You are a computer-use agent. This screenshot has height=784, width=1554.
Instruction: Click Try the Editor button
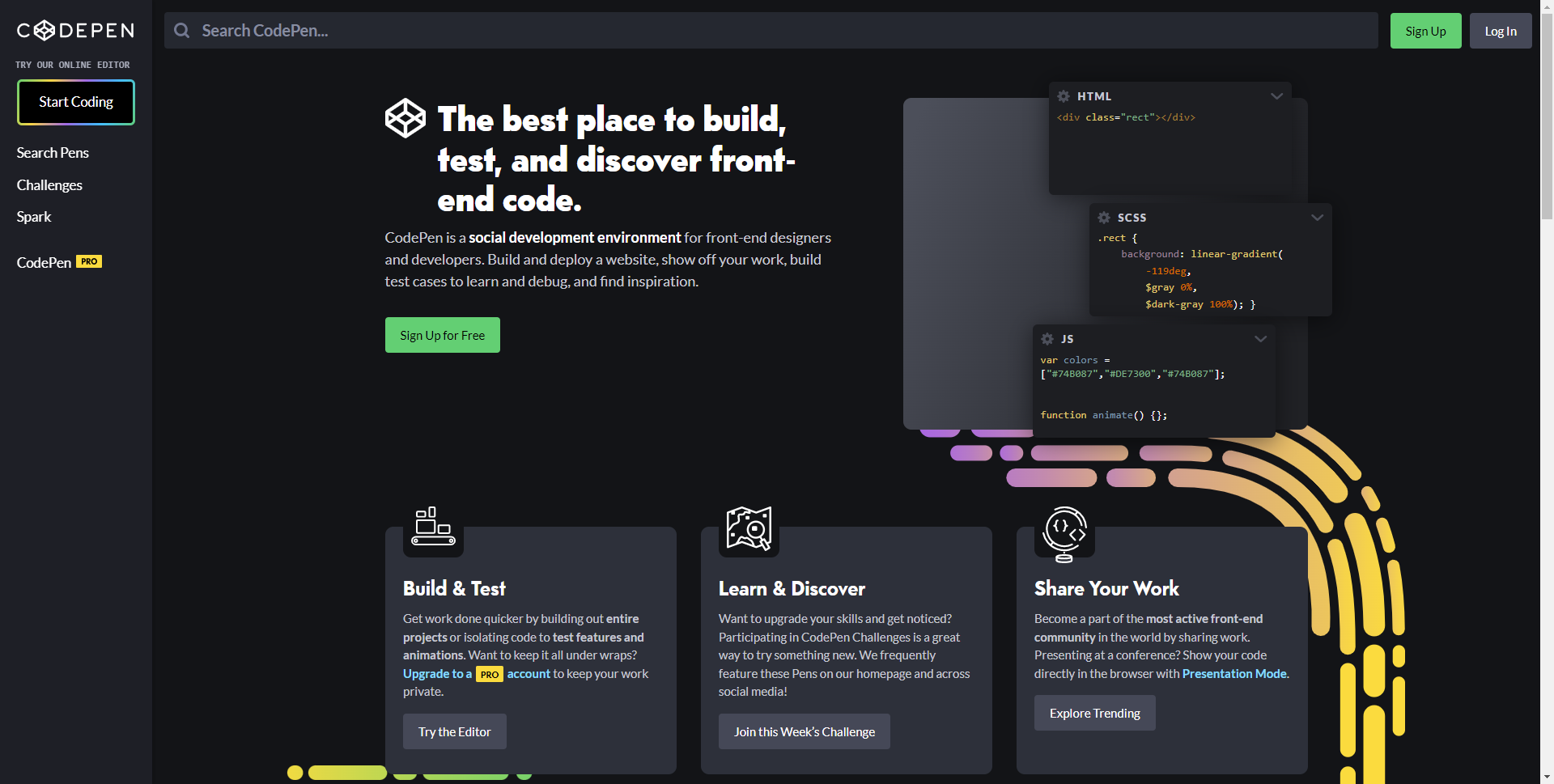[x=455, y=731]
